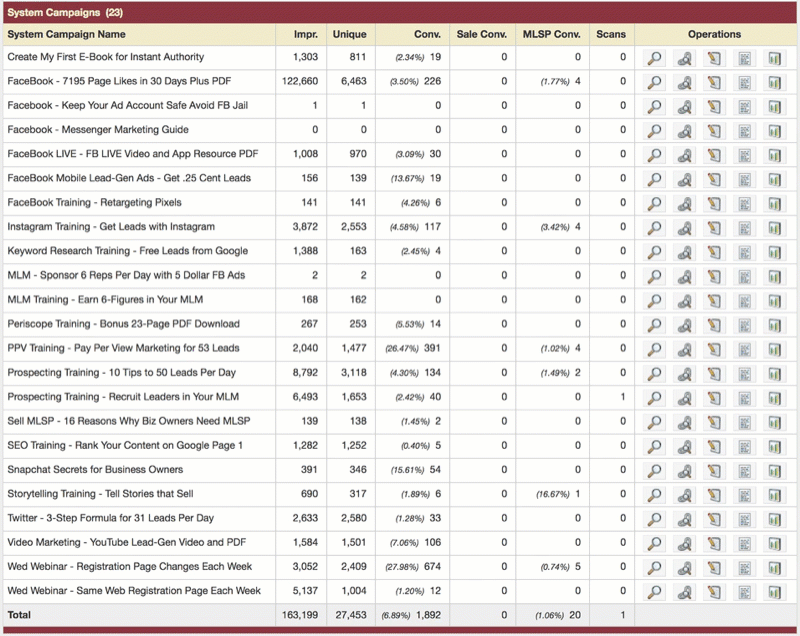This screenshot has height=636, width=800.
Task: Select 'Keyword Research Training - Free Leads from Google'
Action: [x=128, y=251]
